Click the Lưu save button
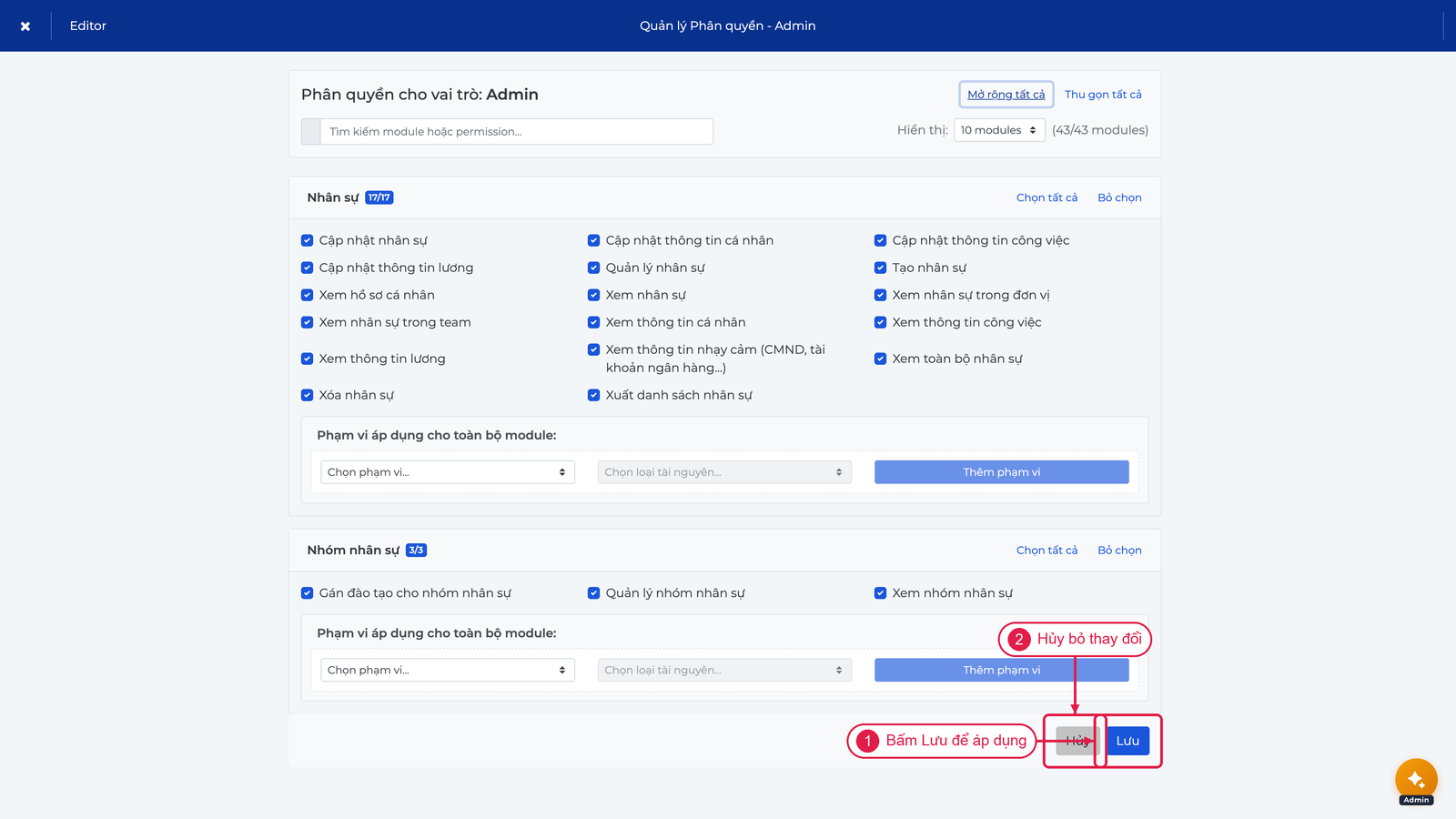 click(x=1128, y=741)
